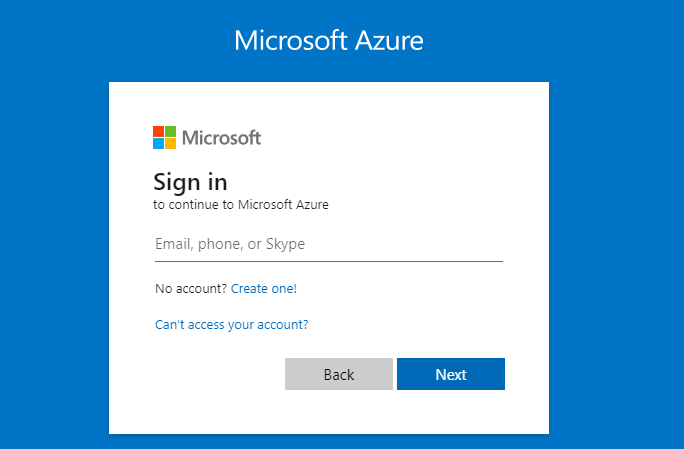Screen dimensions: 684x449
Task: Click the "to continue to Microsoft Azure" subtitle
Action: pos(240,205)
